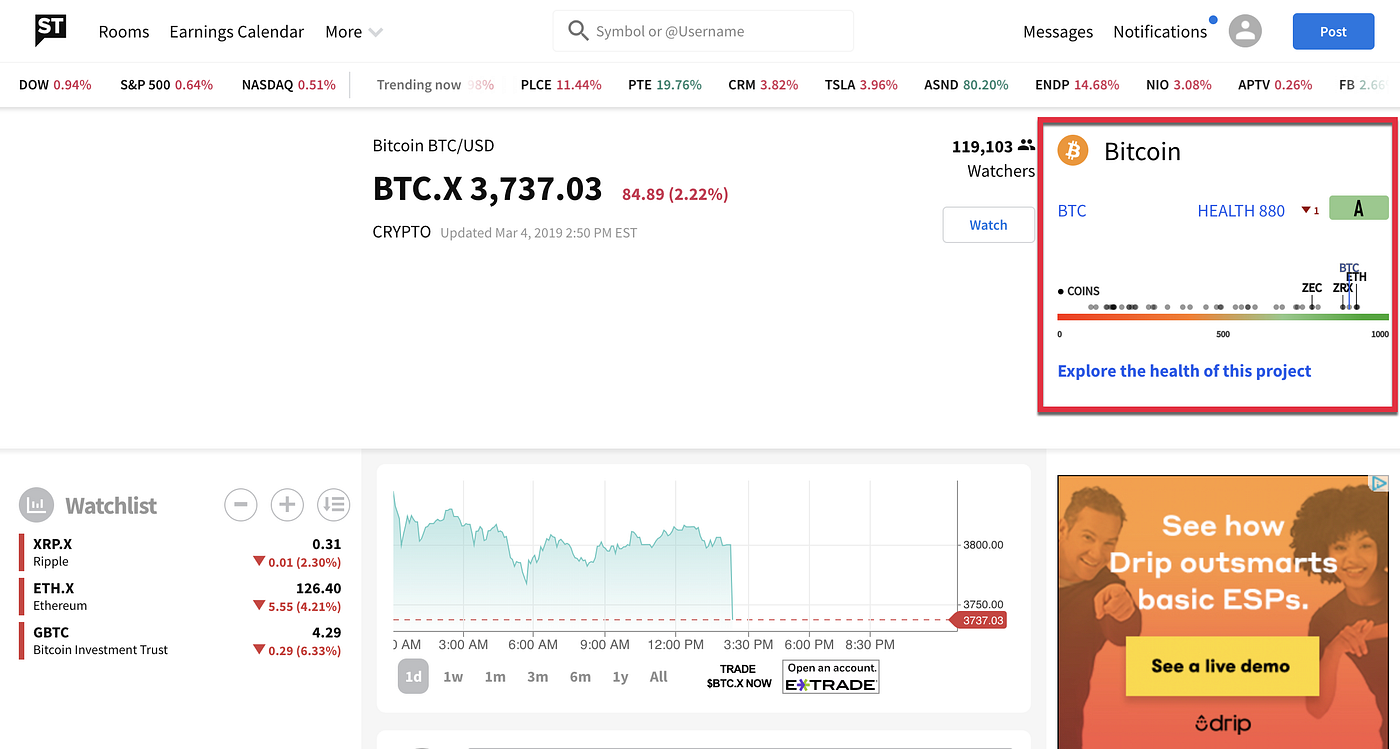This screenshot has width=1400, height=749.
Task: Click trending NIO 3.08% ticker
Action: point(1179,85)
